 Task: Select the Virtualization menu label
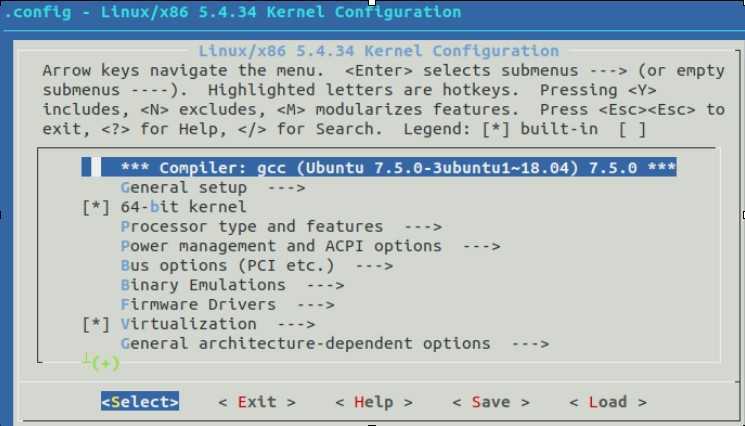[x=189, y=324]
